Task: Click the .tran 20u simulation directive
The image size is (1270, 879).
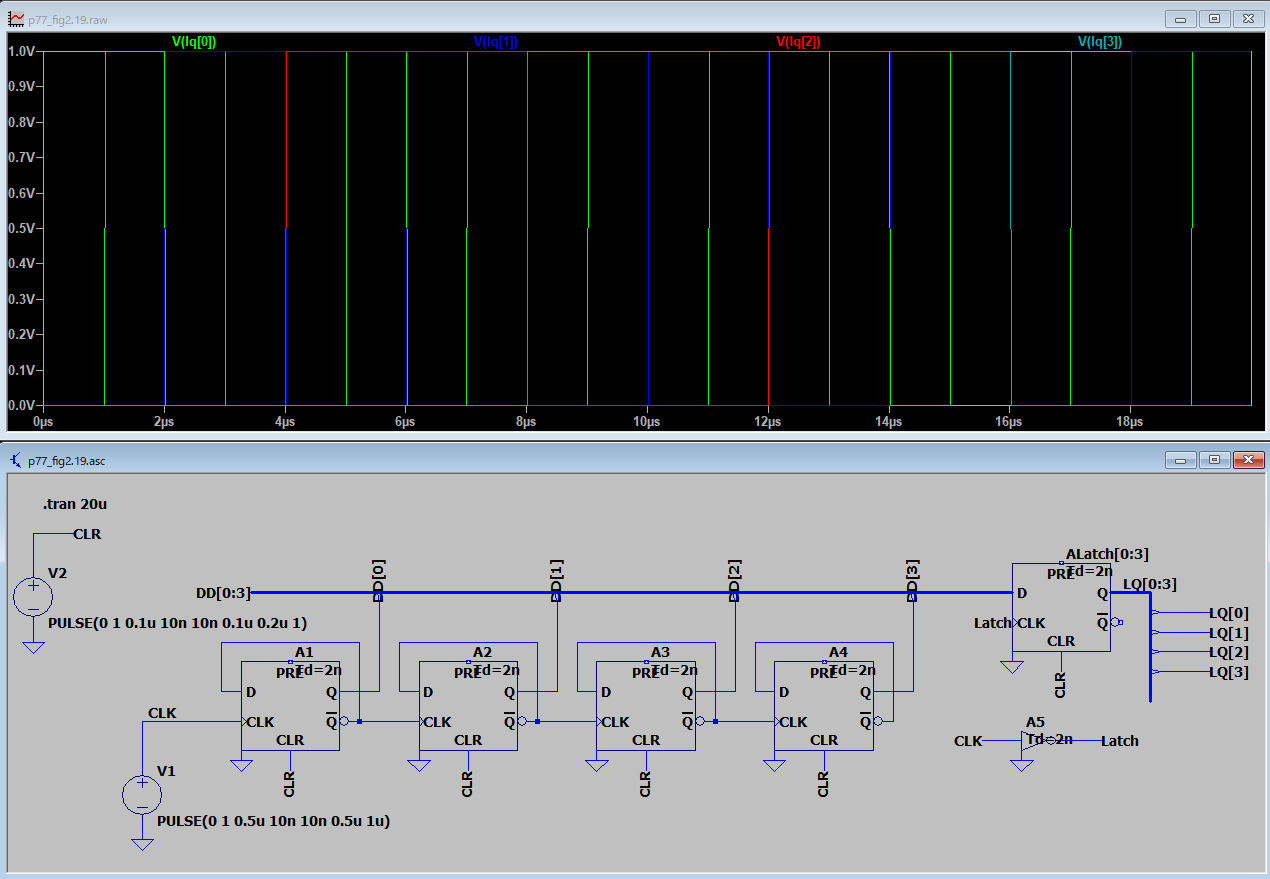Action: (x=75, y=505)
